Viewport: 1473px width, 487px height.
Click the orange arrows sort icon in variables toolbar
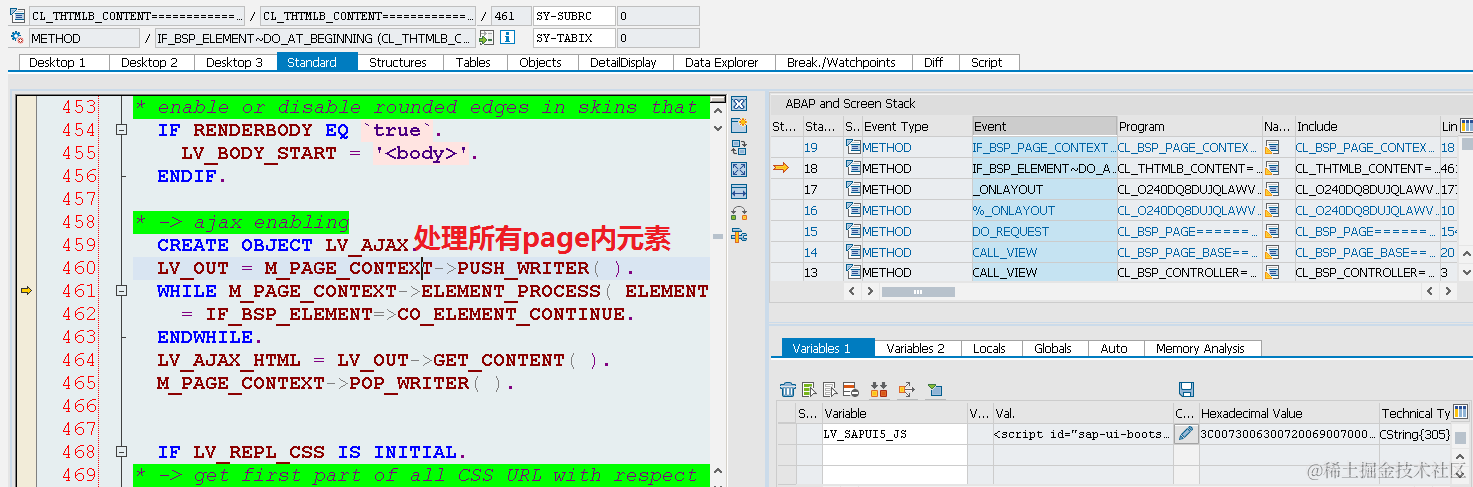click(x=880, y=389)
